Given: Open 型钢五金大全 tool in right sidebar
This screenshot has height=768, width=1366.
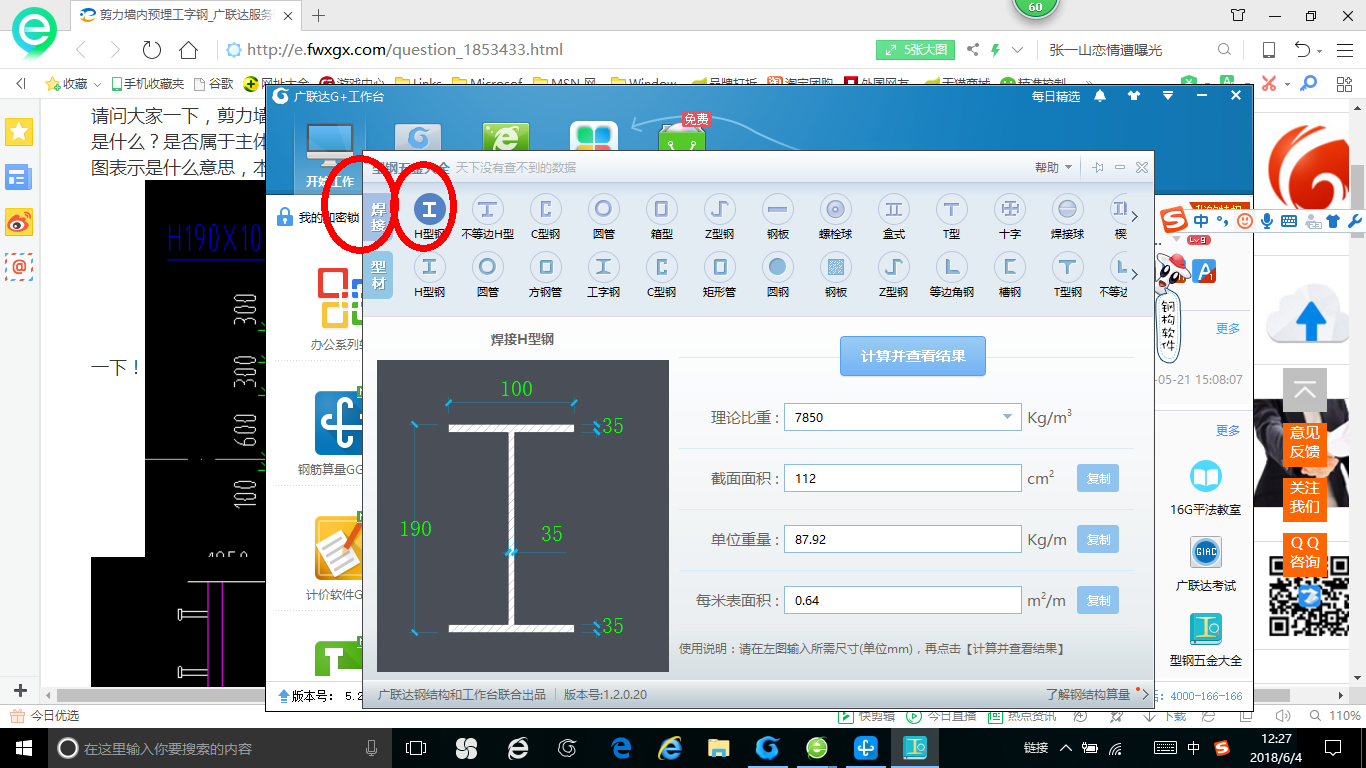Looking at the screenshot, I should click(1205, 639).
